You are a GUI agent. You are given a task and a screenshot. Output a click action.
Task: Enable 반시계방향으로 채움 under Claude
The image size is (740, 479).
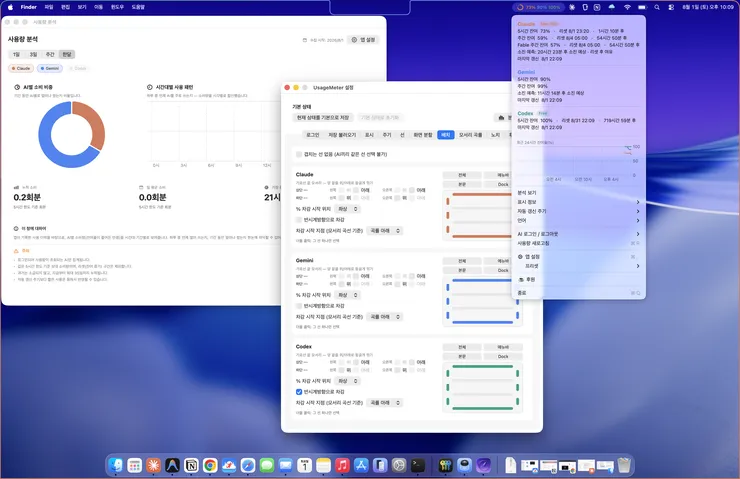tap(299, 219)
